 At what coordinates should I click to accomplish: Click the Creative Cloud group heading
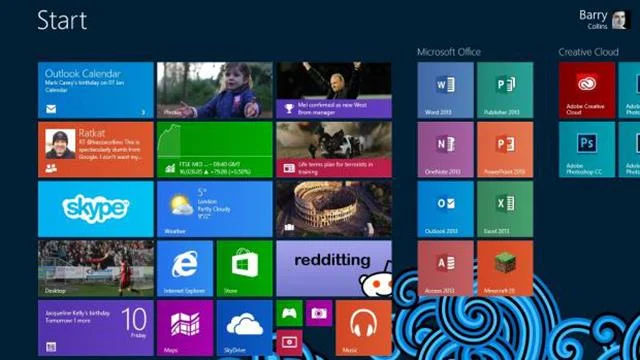tap(588, 52)
